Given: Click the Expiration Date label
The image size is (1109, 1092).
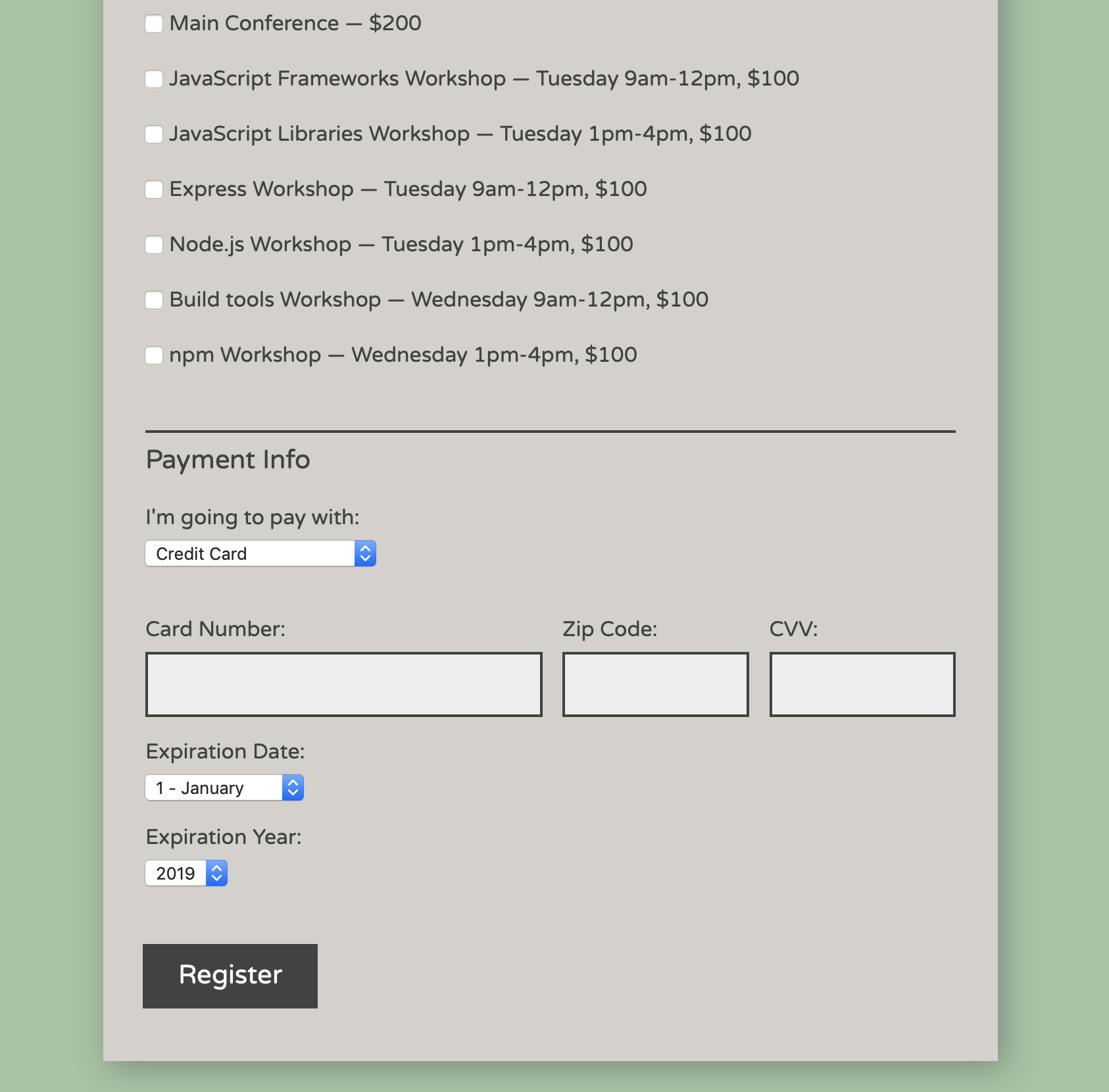Looking at the screenshot, I should (226, 751).
